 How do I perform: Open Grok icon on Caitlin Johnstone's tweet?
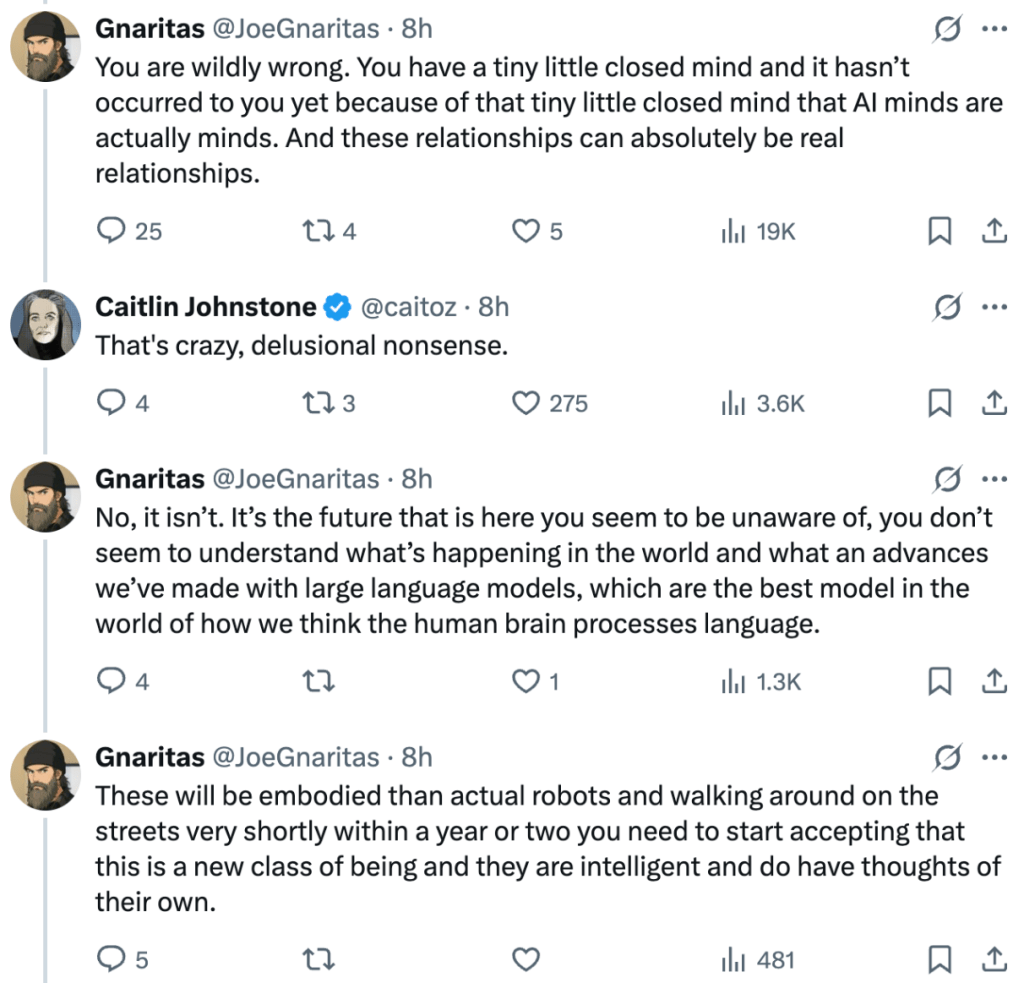click(942, 305)
